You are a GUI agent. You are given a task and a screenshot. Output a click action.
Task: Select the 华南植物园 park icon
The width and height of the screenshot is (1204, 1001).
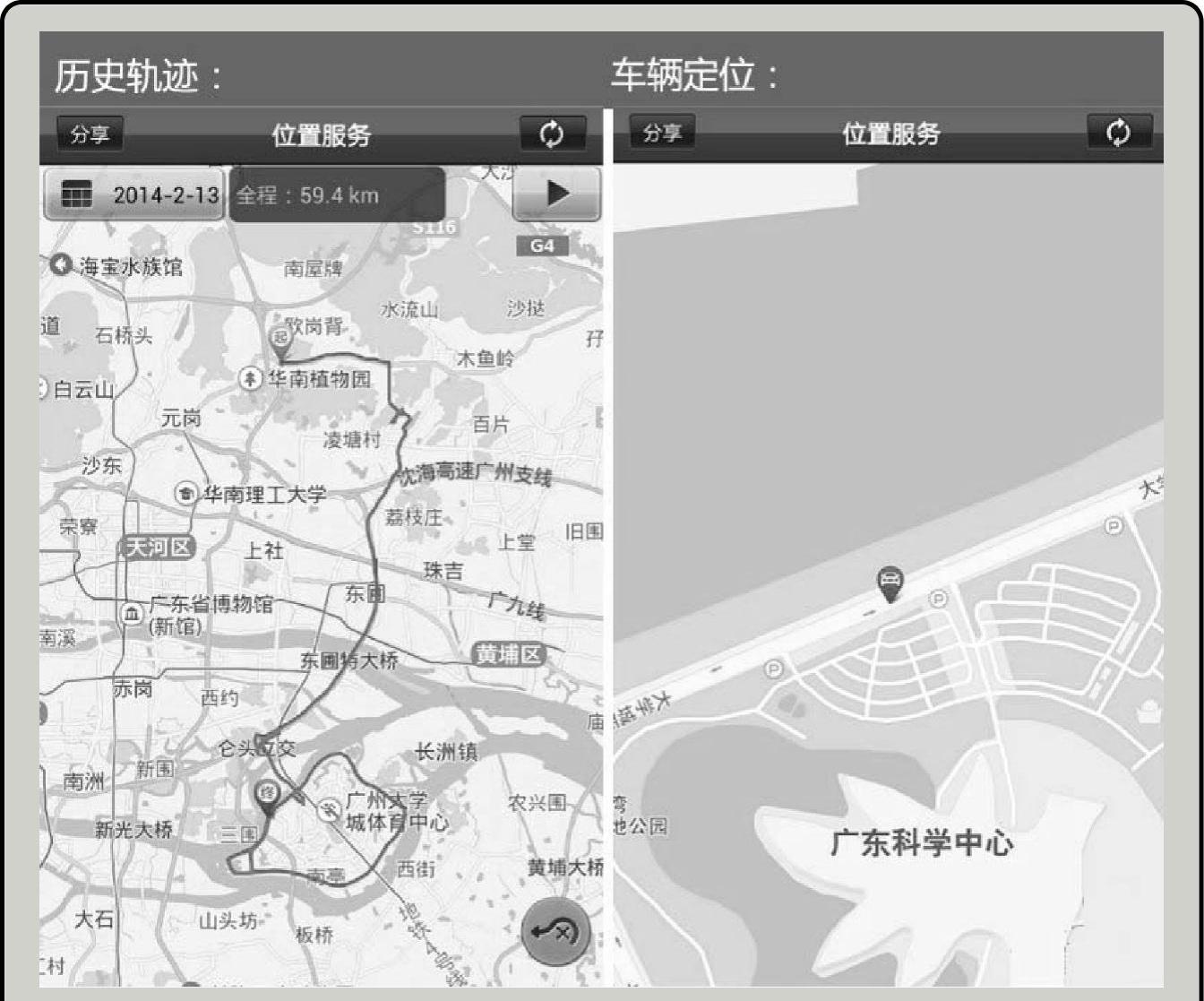250,378
